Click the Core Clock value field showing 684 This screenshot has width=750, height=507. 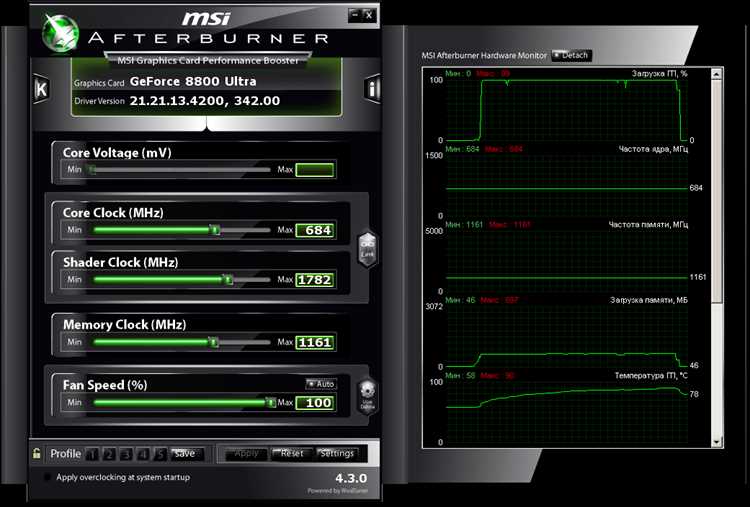click(315, 230)
